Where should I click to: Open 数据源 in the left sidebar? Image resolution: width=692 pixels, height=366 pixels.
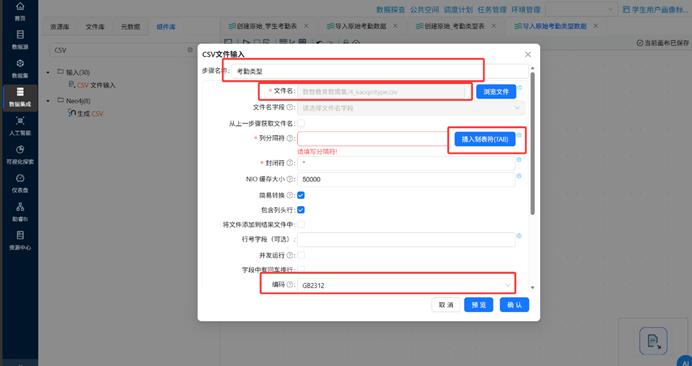click(20, 39)
